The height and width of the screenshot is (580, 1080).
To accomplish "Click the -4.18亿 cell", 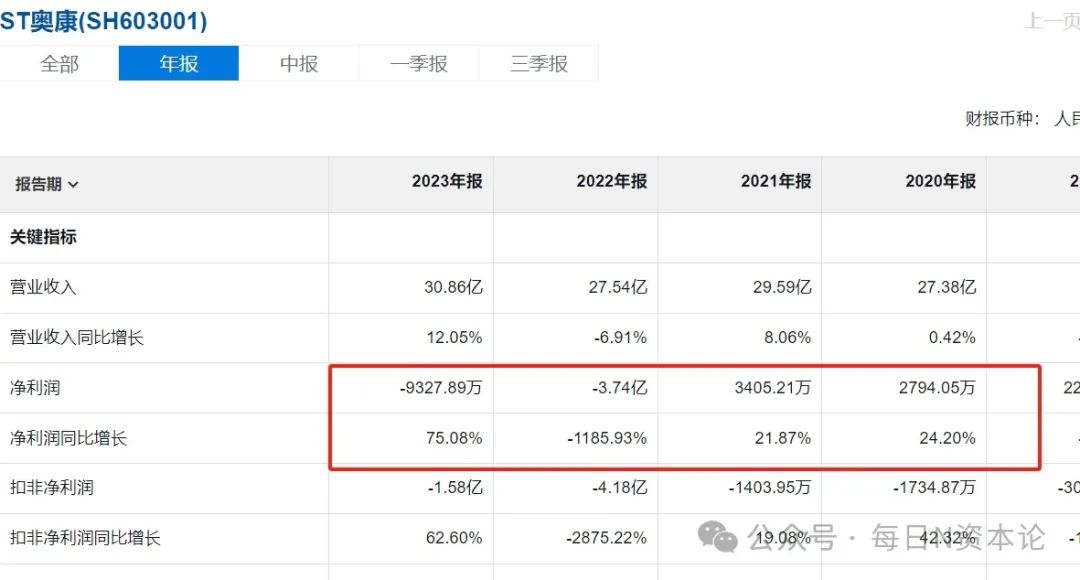I will point(620,488).
